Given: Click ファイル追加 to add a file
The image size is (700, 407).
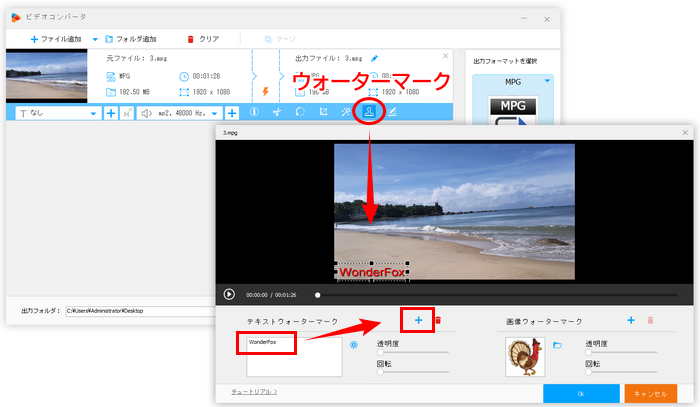Looking at the screenshot, I should 56,39.
